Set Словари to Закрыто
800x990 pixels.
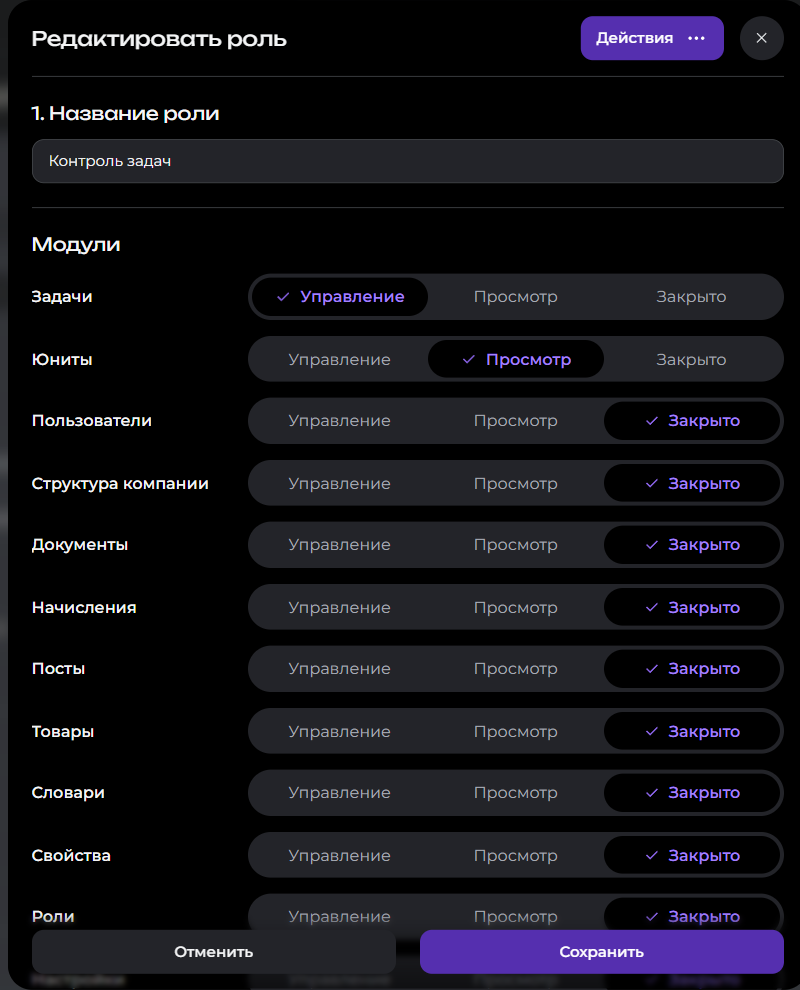pyautogui.click(x=691, y=792)
